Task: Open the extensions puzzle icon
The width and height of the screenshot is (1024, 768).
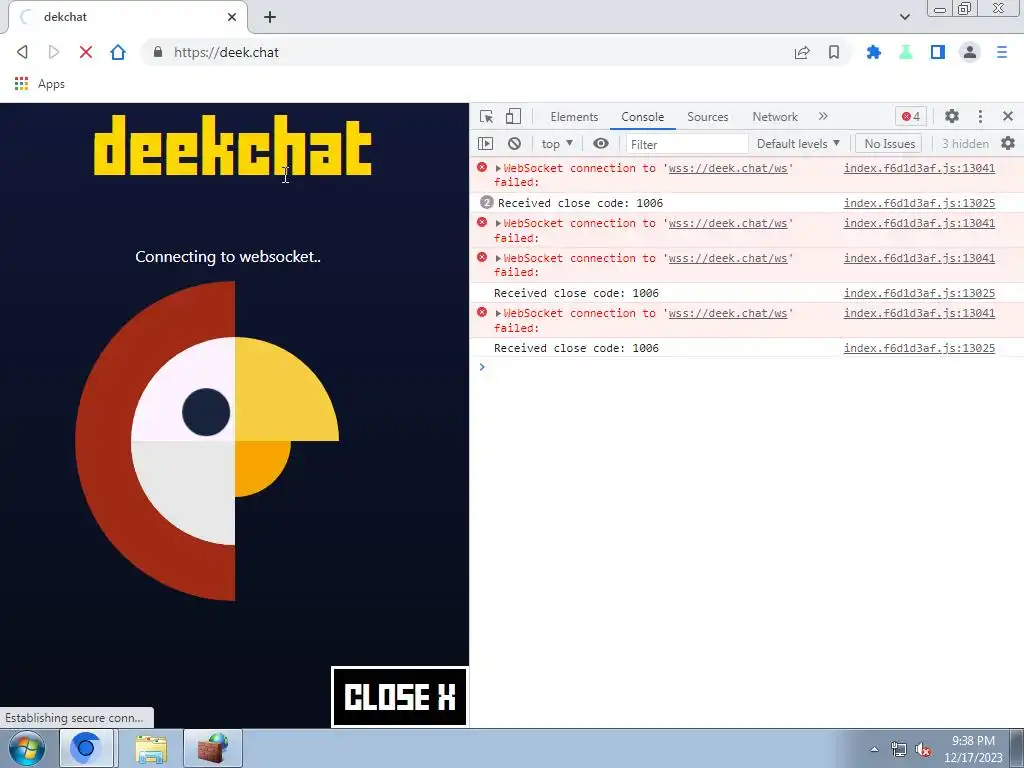Action: click(x=873, y=52)
